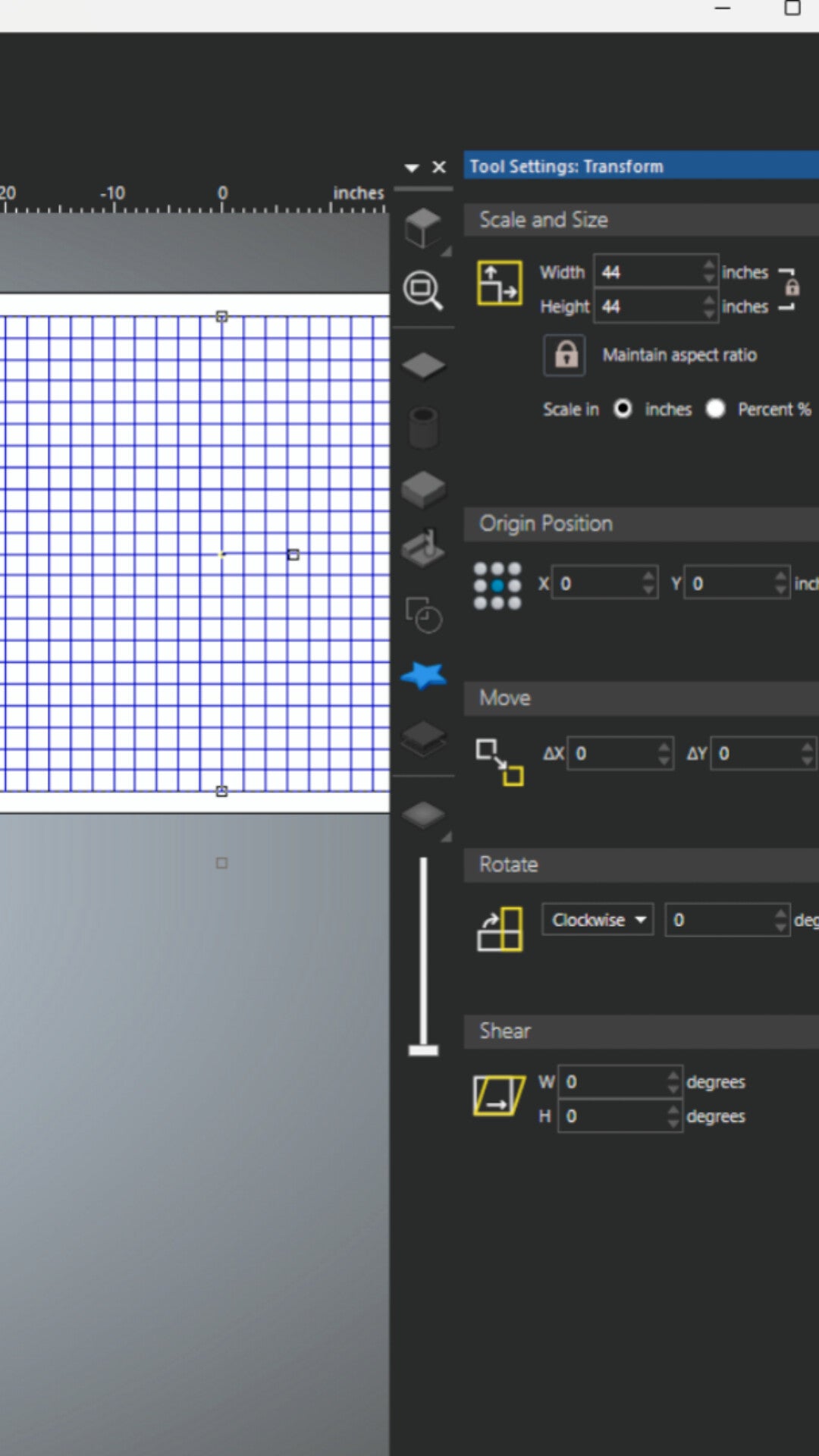
Task: Adjust the rotation angle stepper arrows
Action: (x=781, y=920)
